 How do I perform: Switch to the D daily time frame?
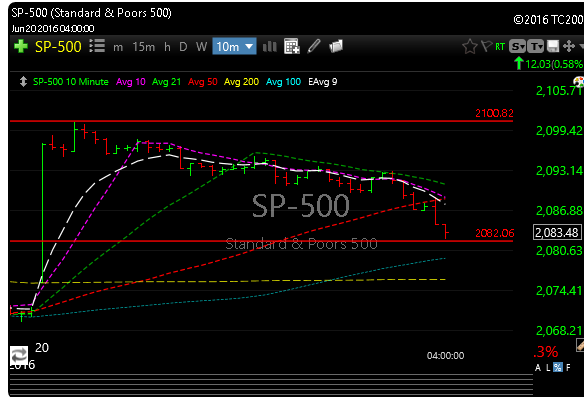tap(183, 47)
